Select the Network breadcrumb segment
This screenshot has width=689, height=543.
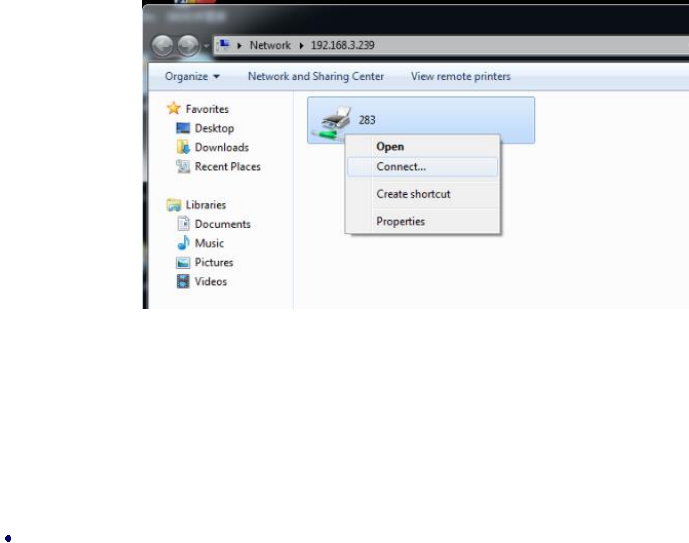(270, 45)
